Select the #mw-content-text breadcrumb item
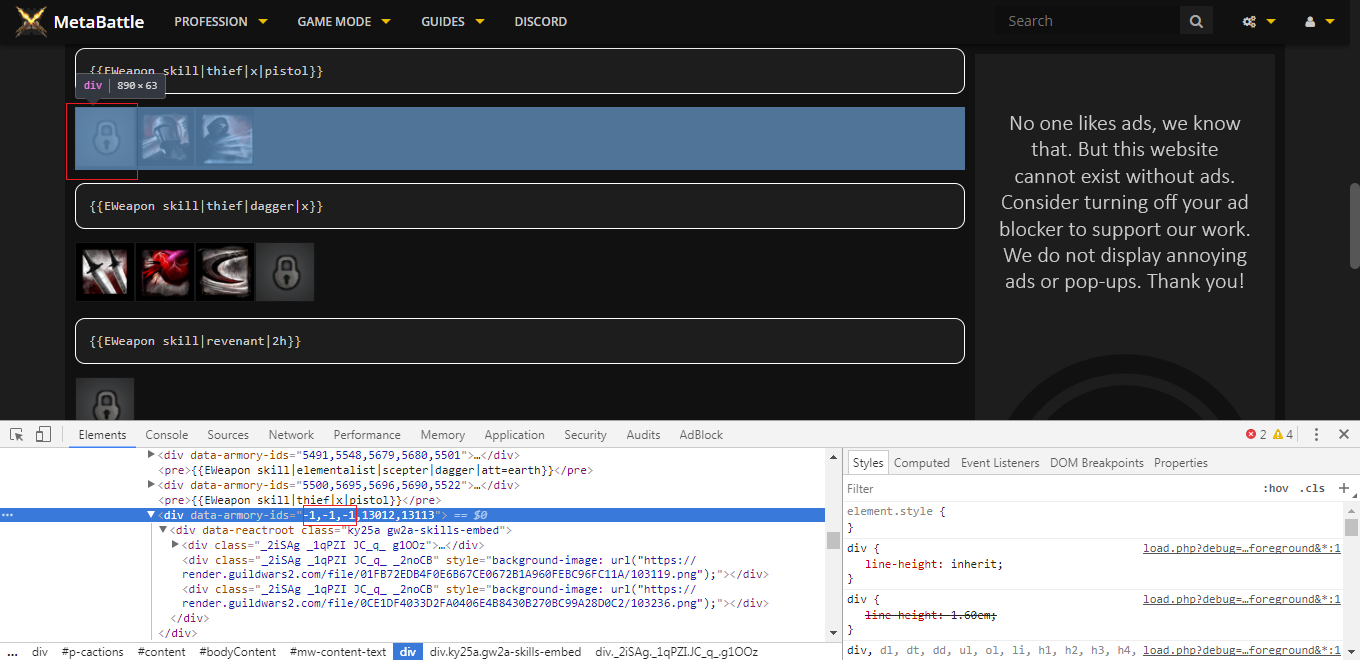The width and height of the screenshot is (1360, 660). click(338, 652)
